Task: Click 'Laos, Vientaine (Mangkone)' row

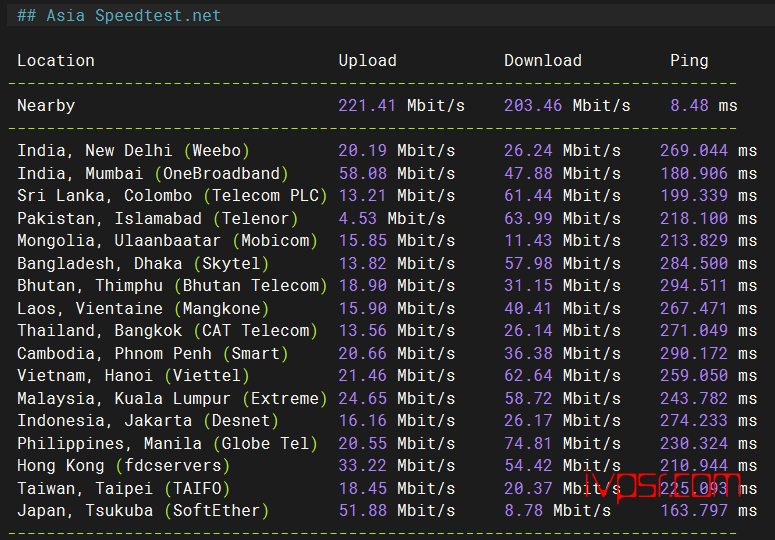Action: pos(143,308)
